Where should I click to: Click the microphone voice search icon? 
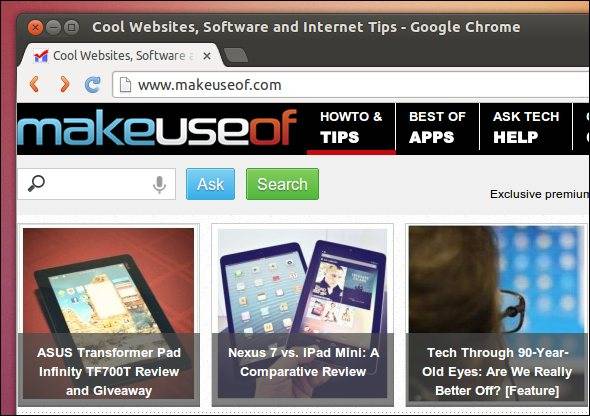pos(160,184)
